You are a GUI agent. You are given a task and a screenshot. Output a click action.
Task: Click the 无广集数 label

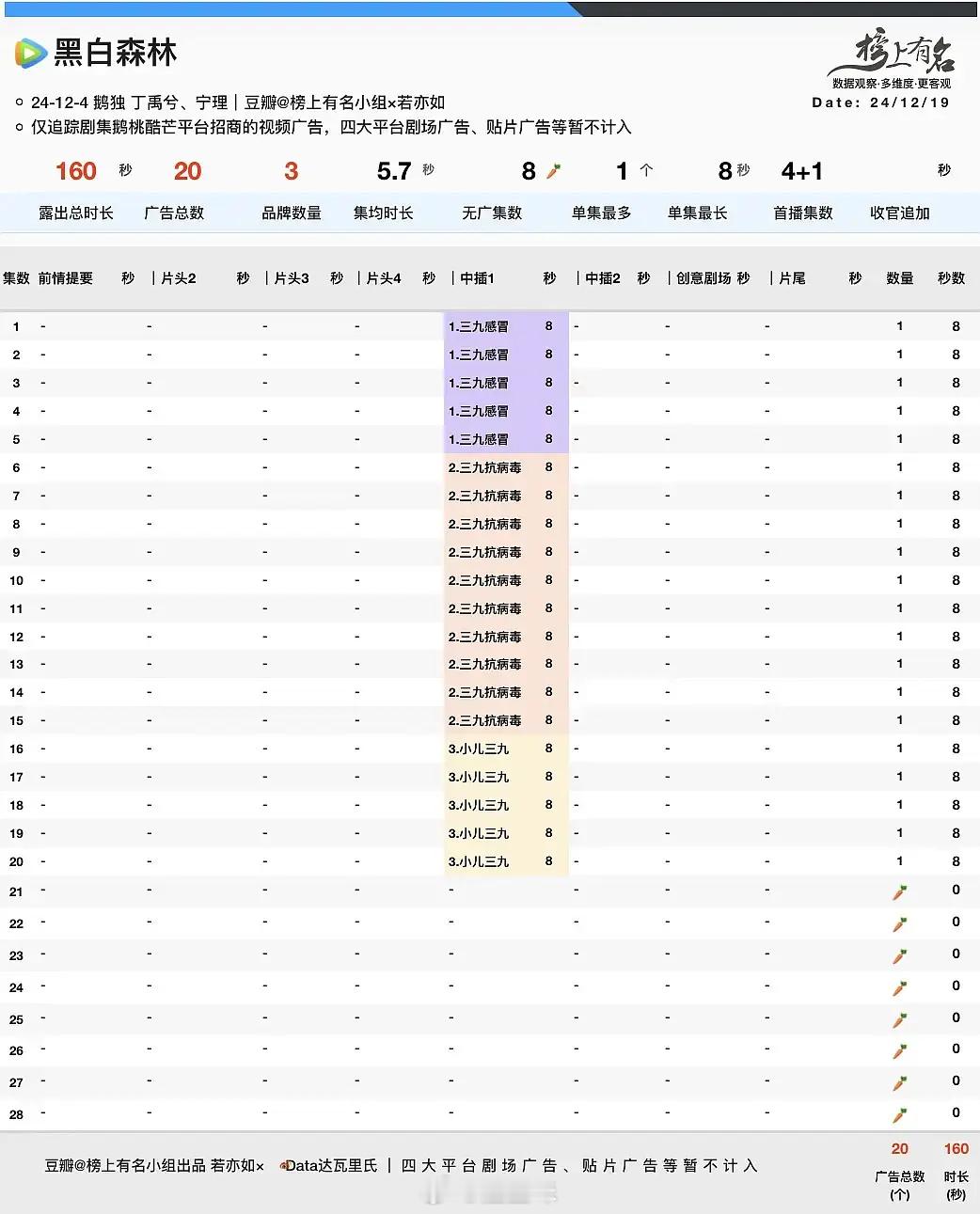tap(492, 213)
